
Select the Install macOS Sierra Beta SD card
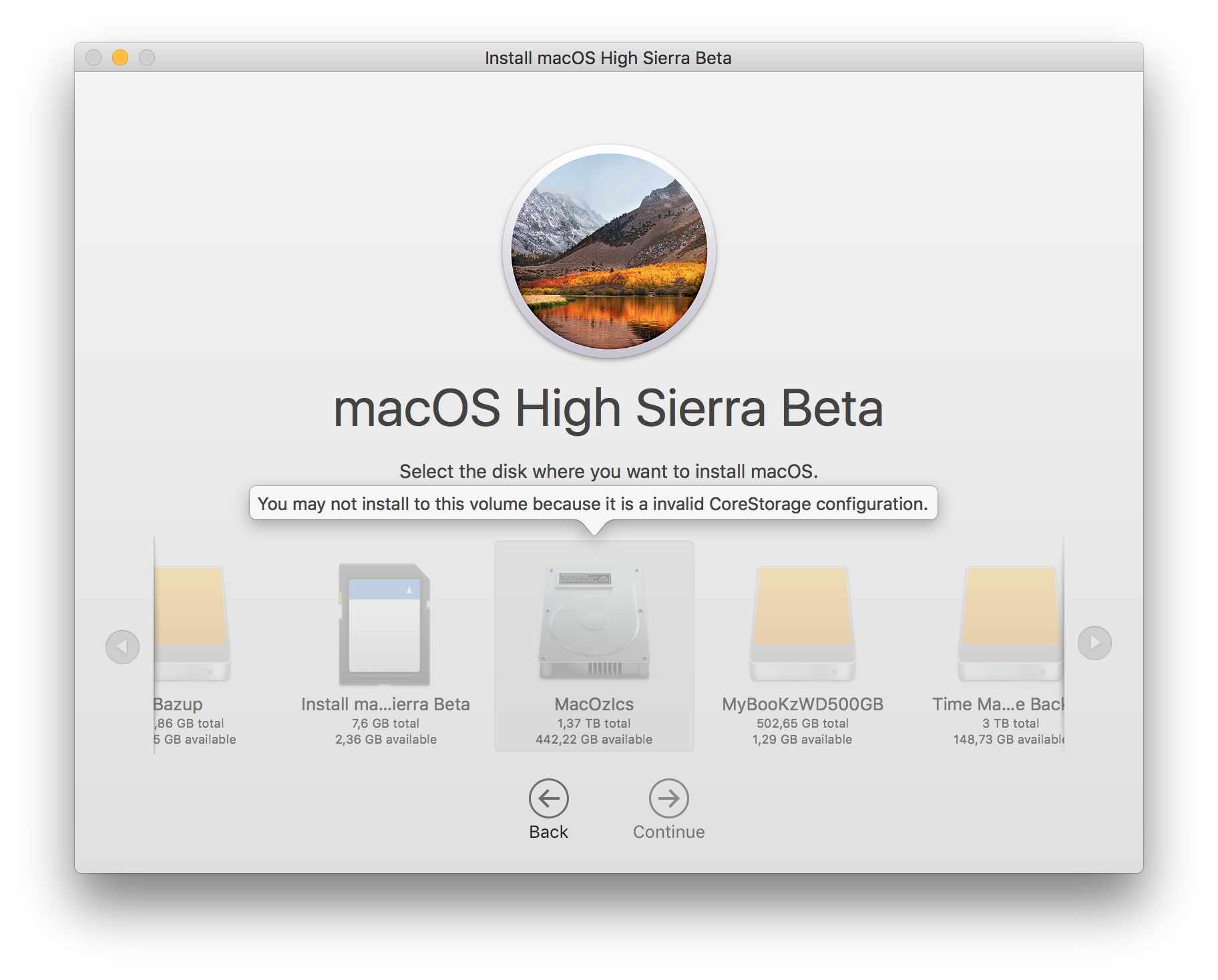tap(385, 624)
